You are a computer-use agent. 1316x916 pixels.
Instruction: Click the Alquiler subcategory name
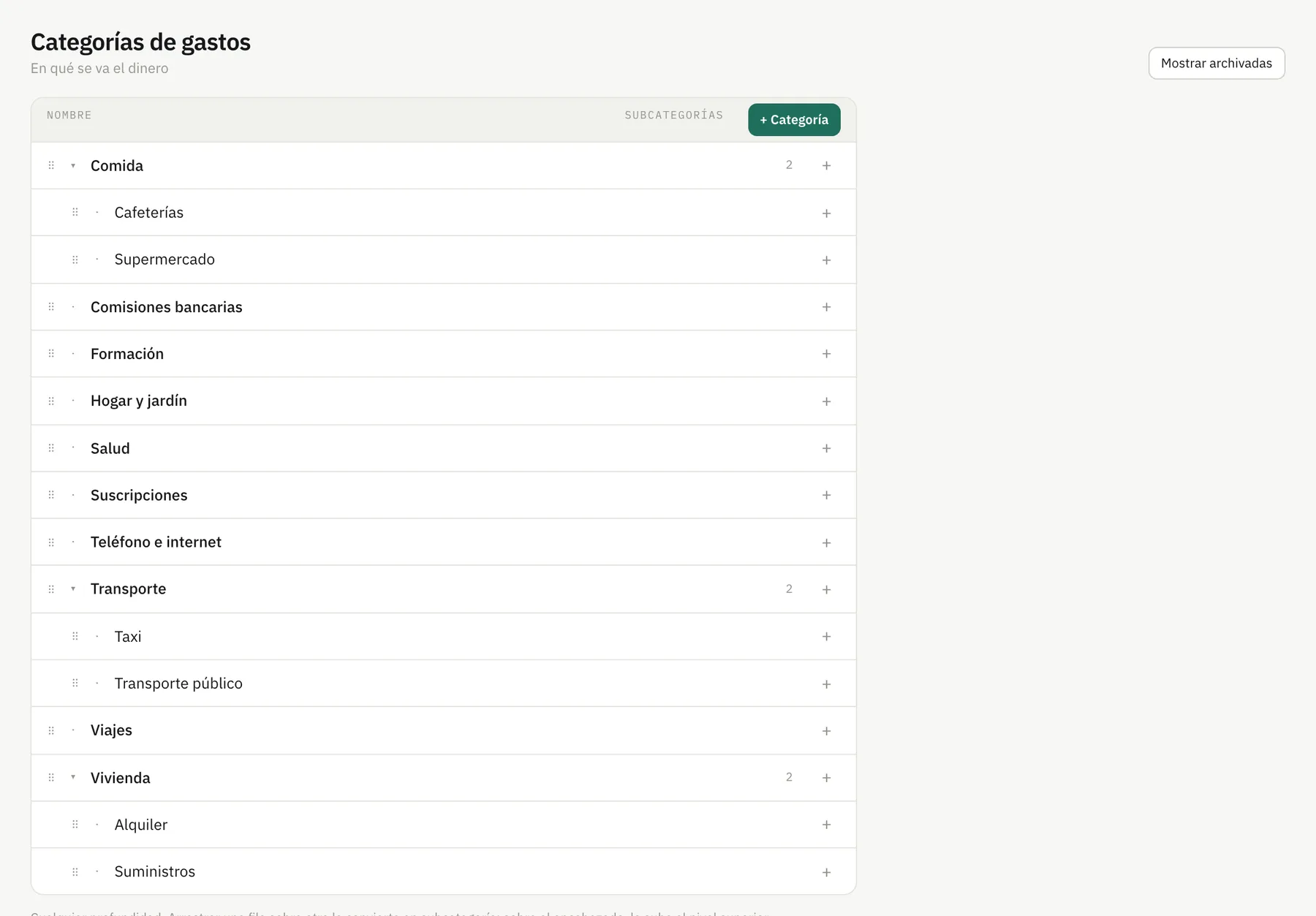tap(141, 825)
